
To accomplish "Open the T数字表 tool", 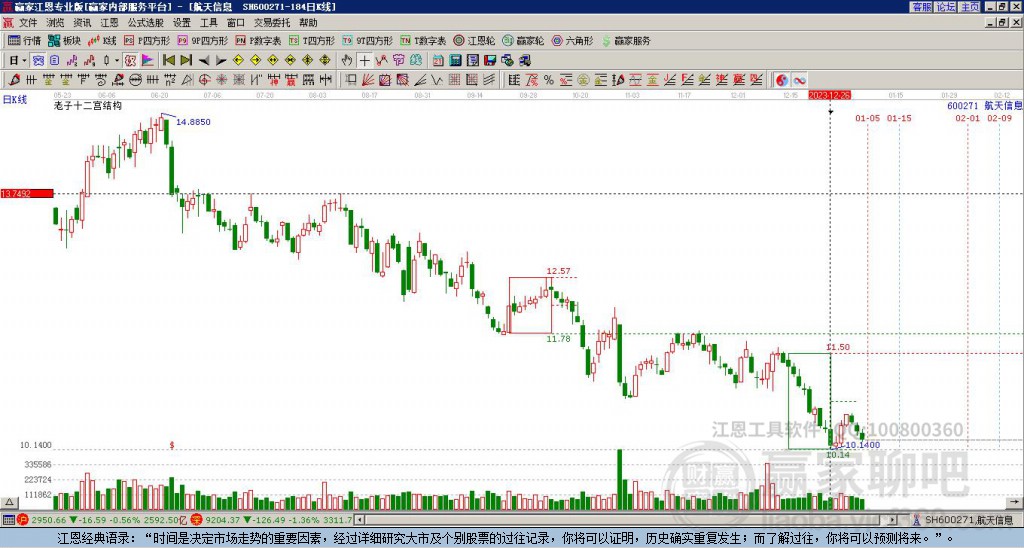I will [423, 40].
